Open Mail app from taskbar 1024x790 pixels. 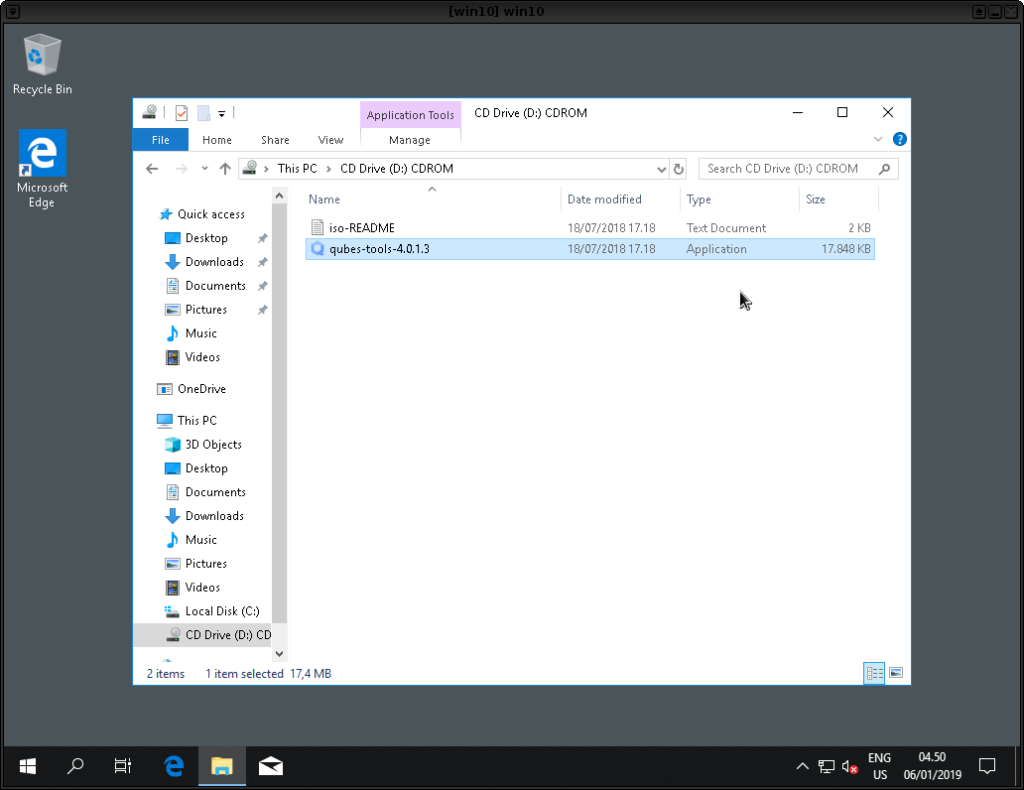270,766
